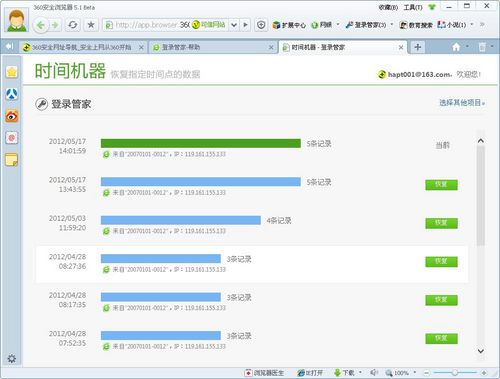Screen dimensions: 500x379
Task: Restore the 2012/05/17 13:43:55 backup
Action: pyautogui.click(x=441, y=185)
